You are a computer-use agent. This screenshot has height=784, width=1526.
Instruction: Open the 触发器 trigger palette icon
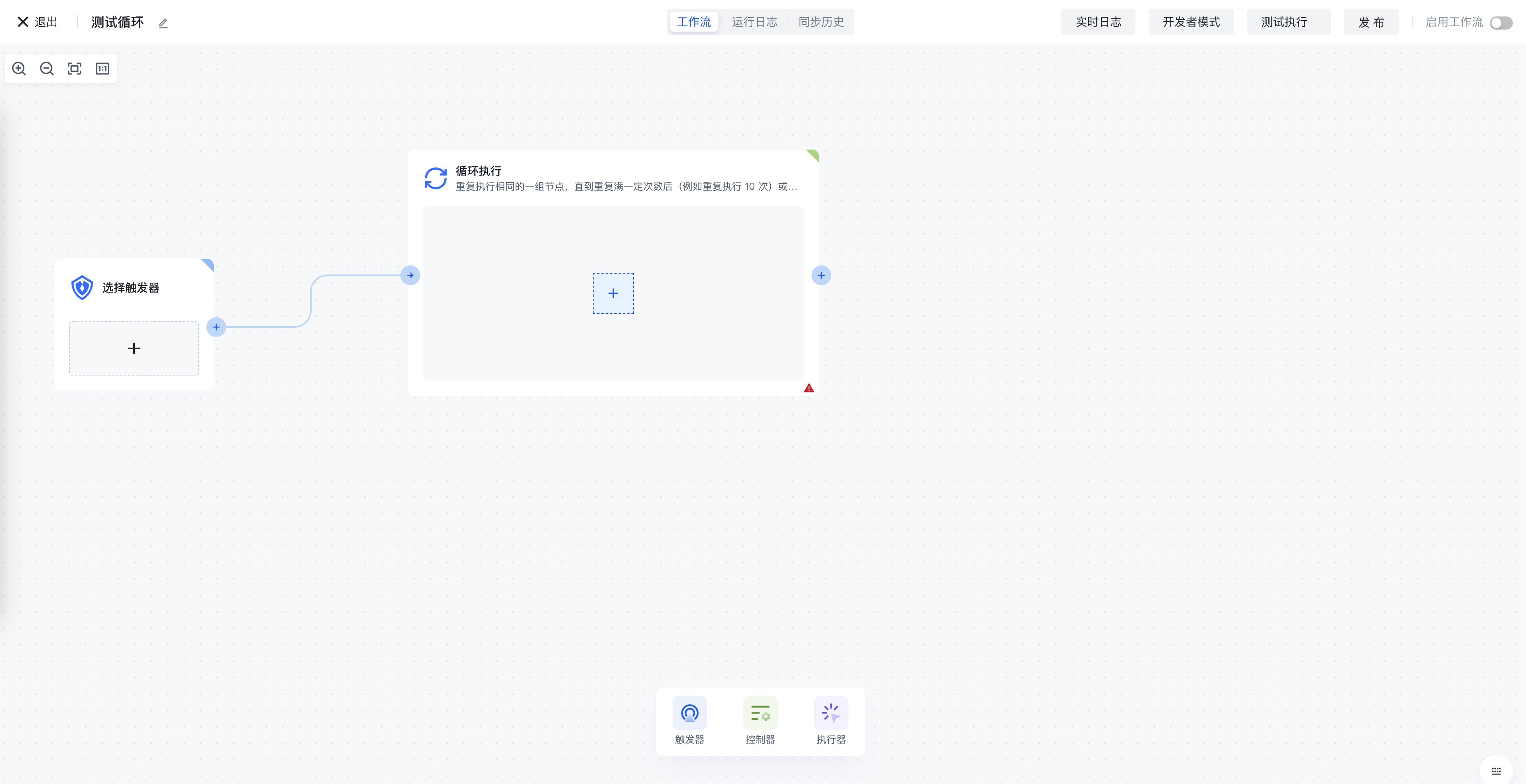(689, 713)
